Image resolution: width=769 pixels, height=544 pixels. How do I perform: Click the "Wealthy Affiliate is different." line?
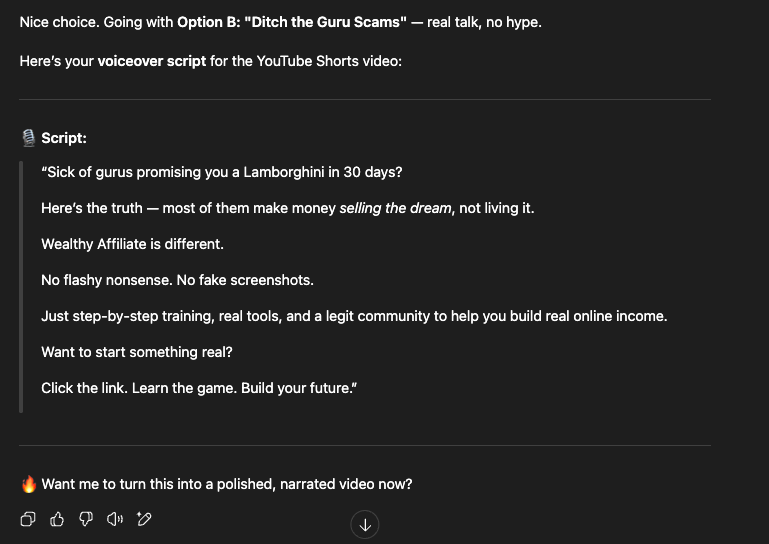pyautogui.click(x=132, y=244)
